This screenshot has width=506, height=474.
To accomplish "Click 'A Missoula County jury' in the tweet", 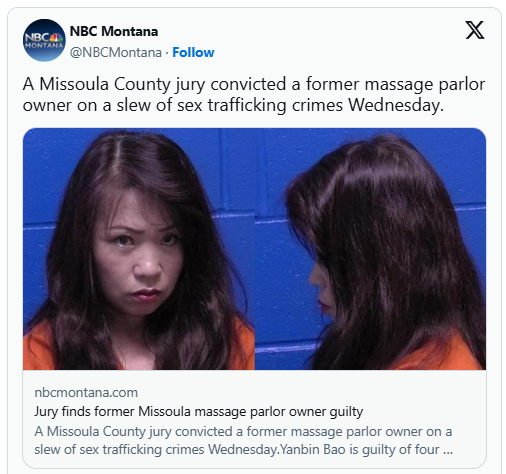I will pos(114,84).
